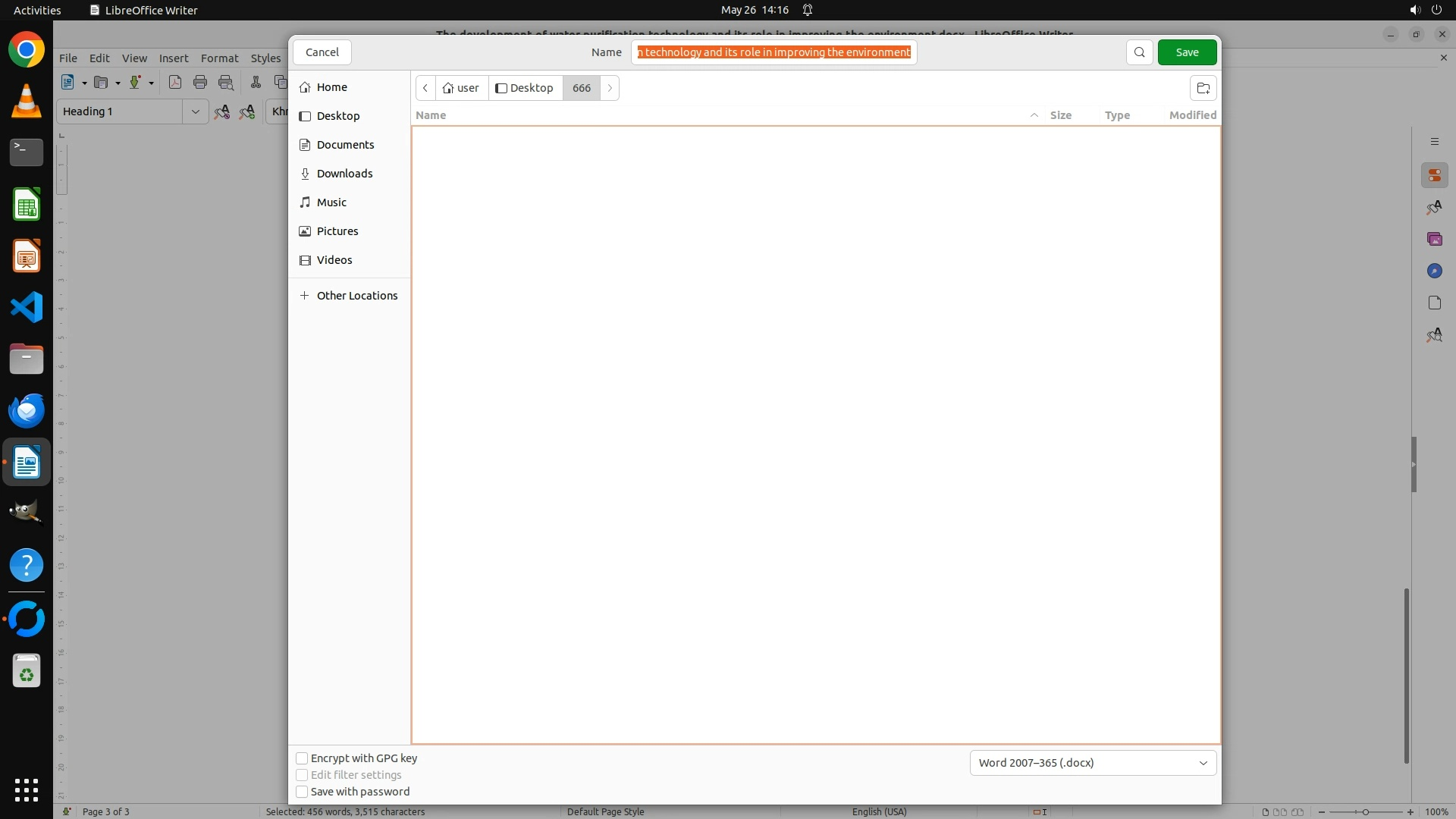Open sidebar Gallery icon
This screenshot has width=1456, height=819.
click(1434, 239)
